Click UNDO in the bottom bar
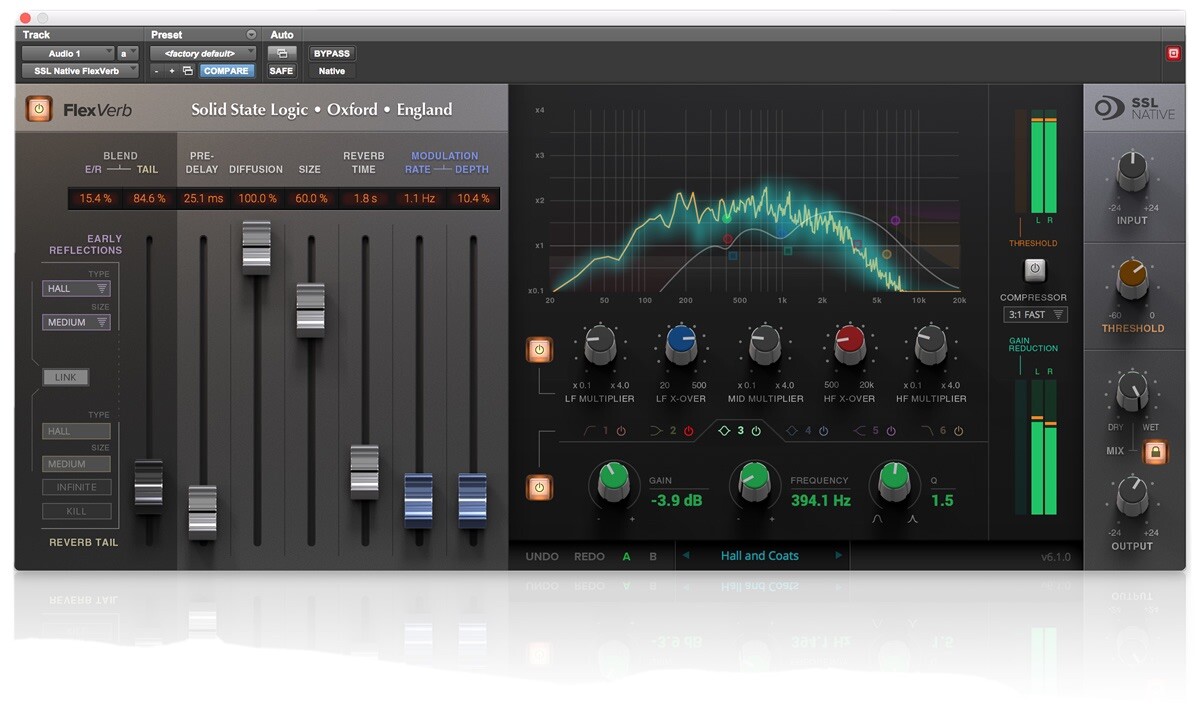1200x704 pixels. pyautogui.click(x=541, y=556)
